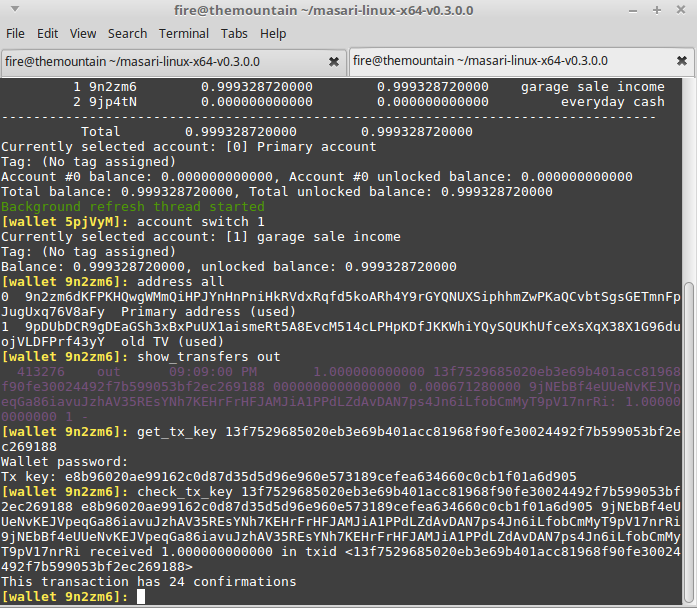The width and height of the screenshot is (697, 608).
Task: Maximize the terminal window with plus icon
Action: (x=657, y=10)
